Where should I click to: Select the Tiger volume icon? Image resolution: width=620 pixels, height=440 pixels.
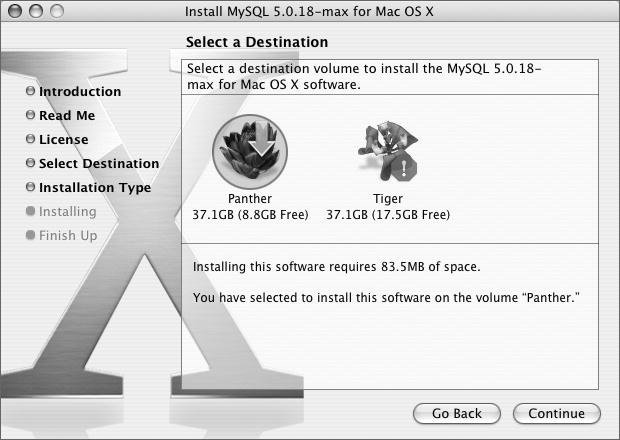[x=388, y=151]
